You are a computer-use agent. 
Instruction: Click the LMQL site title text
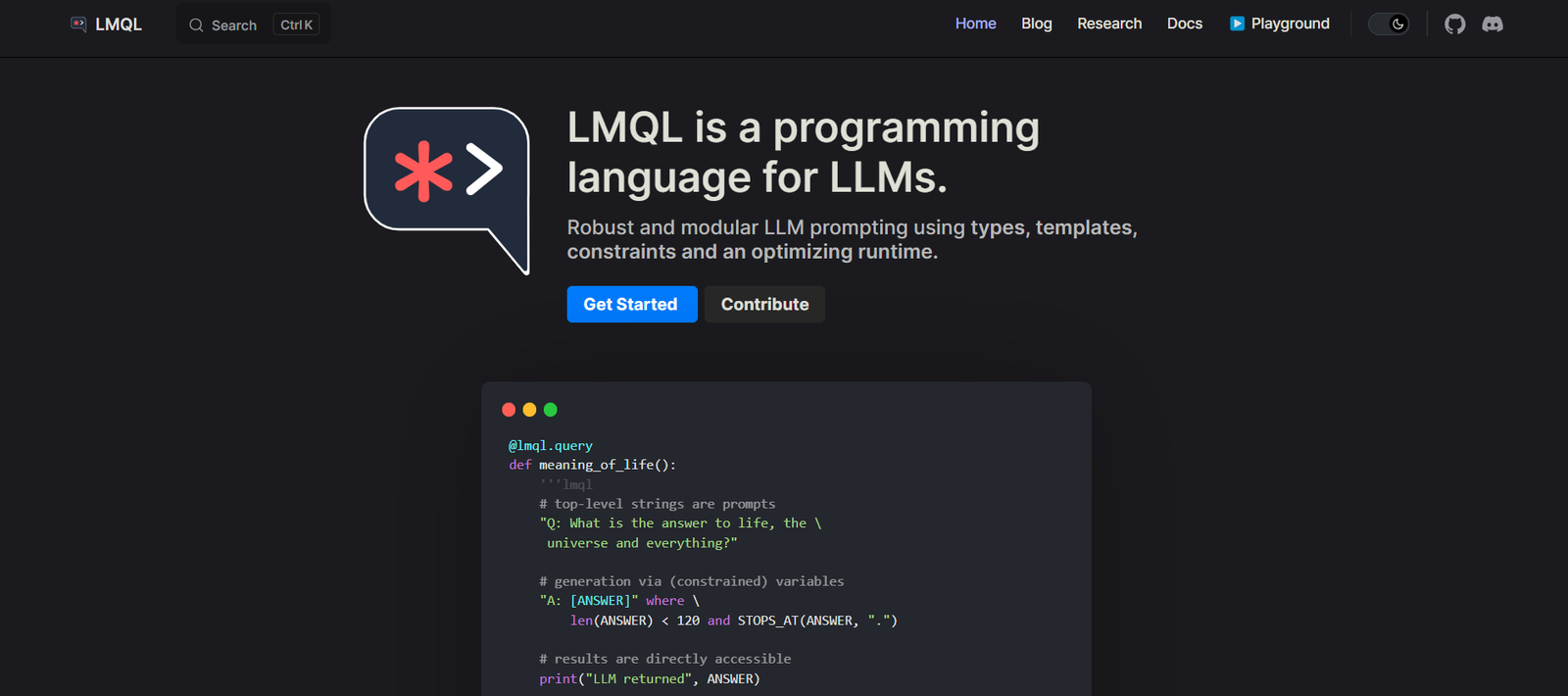pyautogui.click(x=119, y=25)
